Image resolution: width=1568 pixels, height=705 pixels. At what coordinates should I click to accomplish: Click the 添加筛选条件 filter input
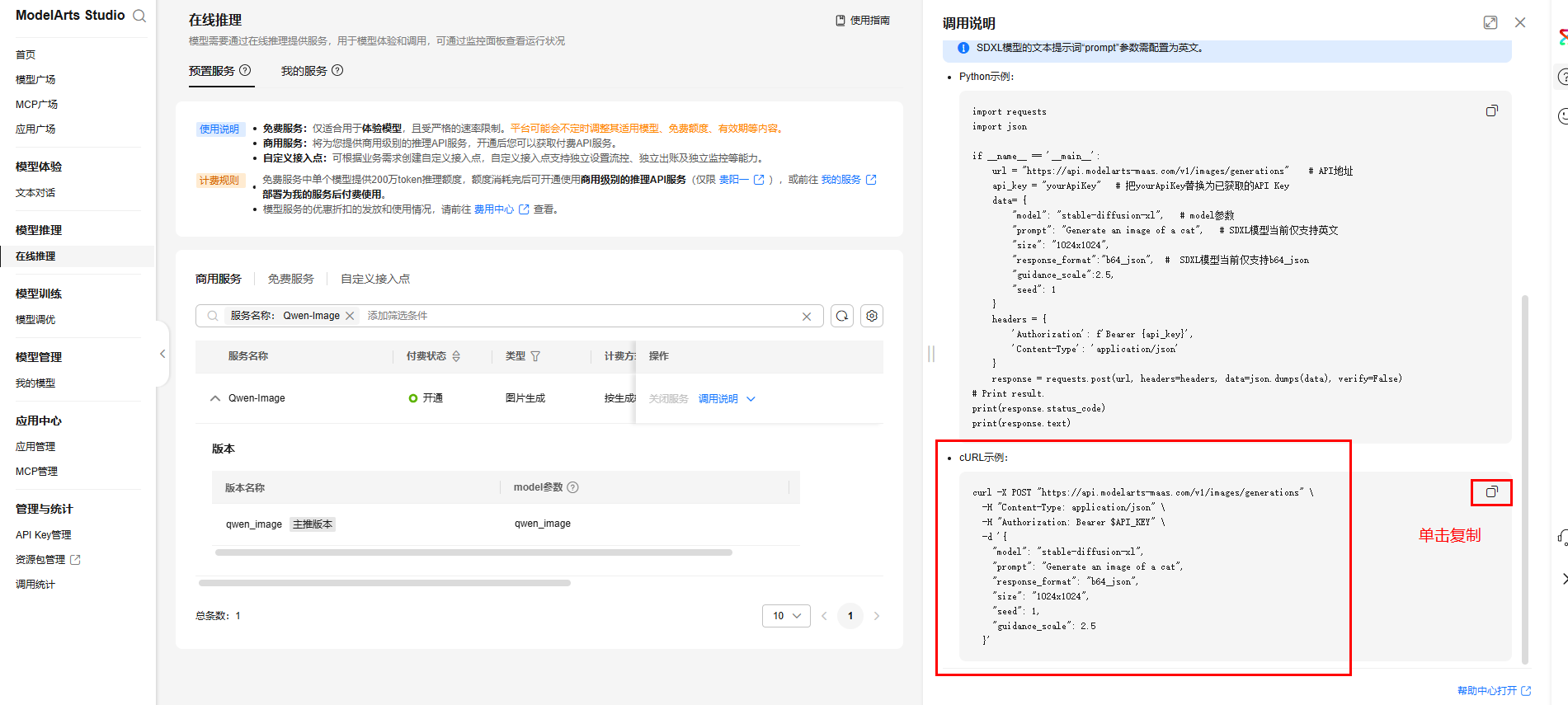(398, 316)
